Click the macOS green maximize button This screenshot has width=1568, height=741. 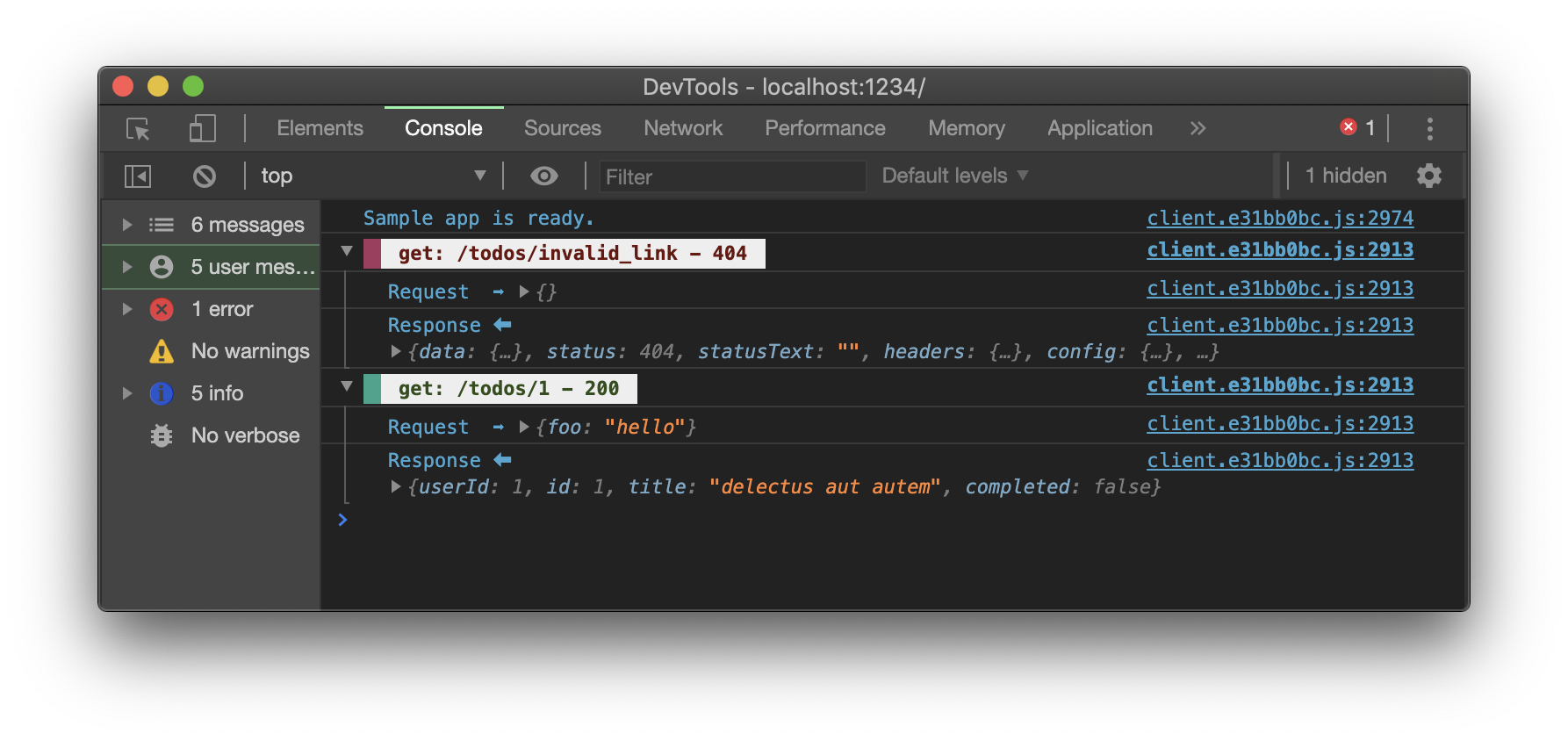pos(193,86)
